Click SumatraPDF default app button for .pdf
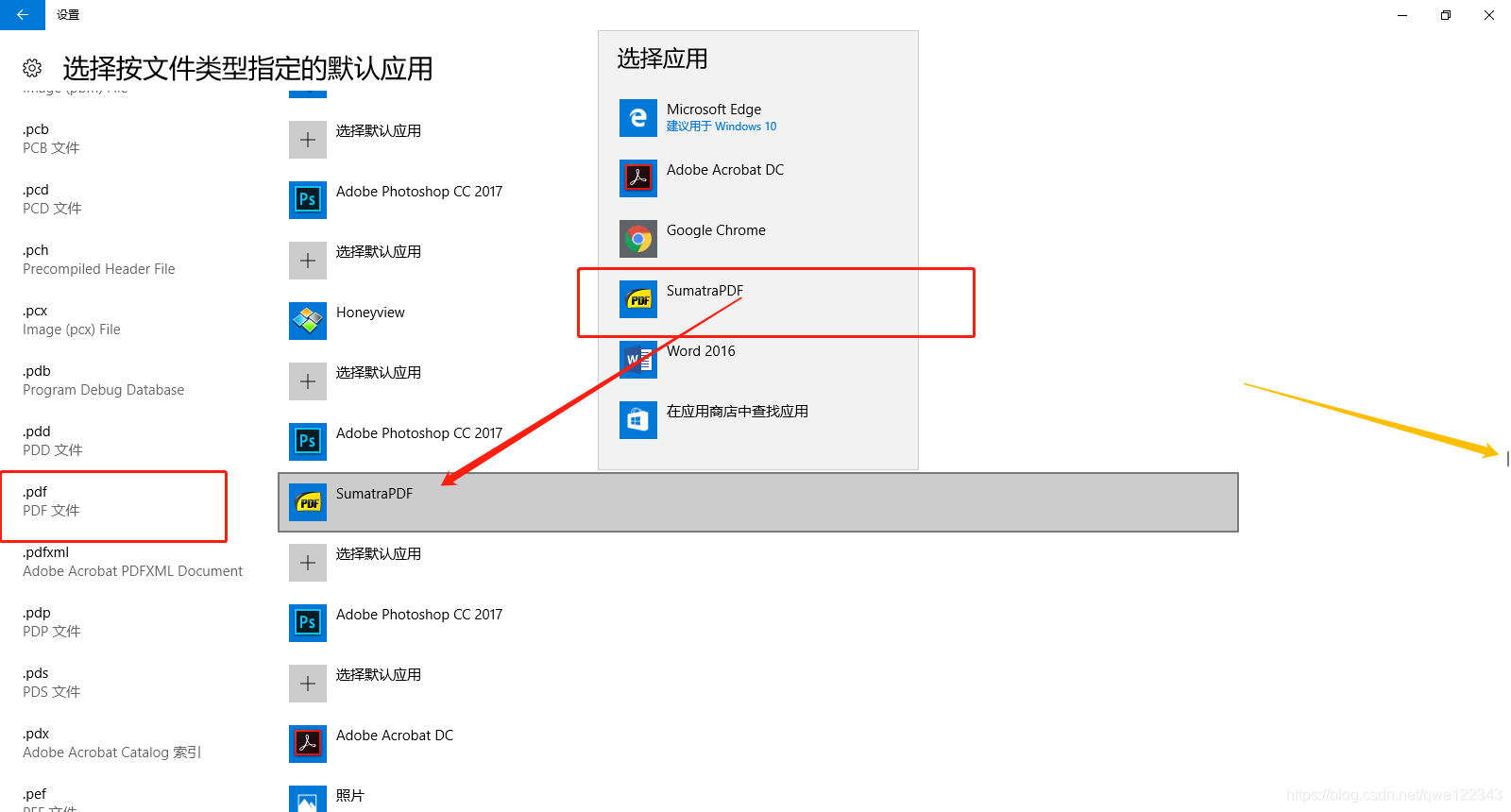Screen dimensions: 1511x812 pyautogui.click(x=758, y=502)
